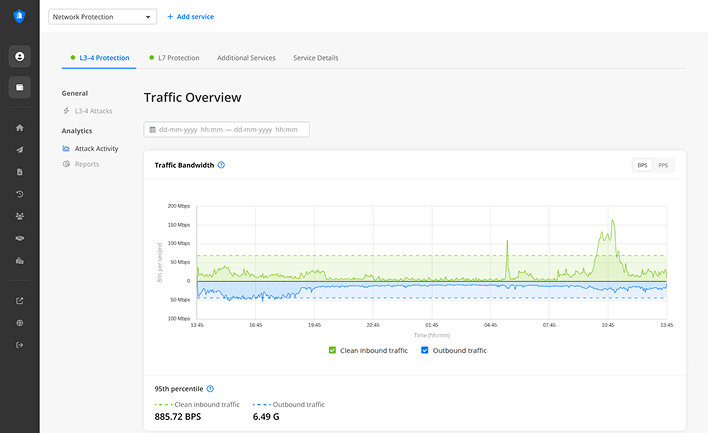Screen dimensions: 708x433
Task: Click the 95th percentile info icon
Action: pos(210,388)
